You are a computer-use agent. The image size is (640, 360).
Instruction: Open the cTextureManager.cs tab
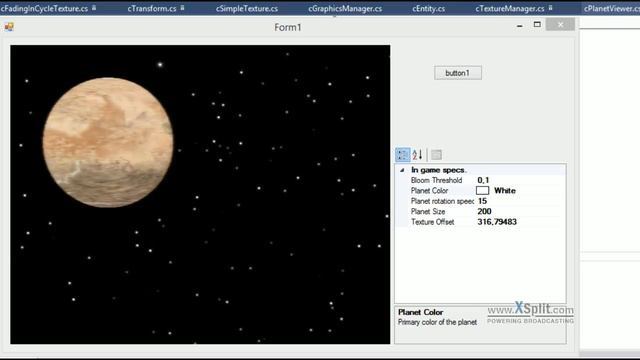pos(509,9)
